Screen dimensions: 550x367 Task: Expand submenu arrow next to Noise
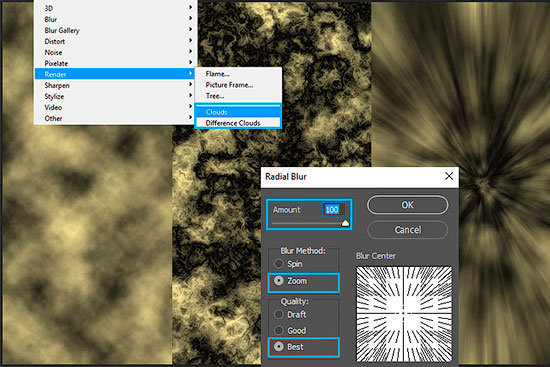tap(190, 51)
